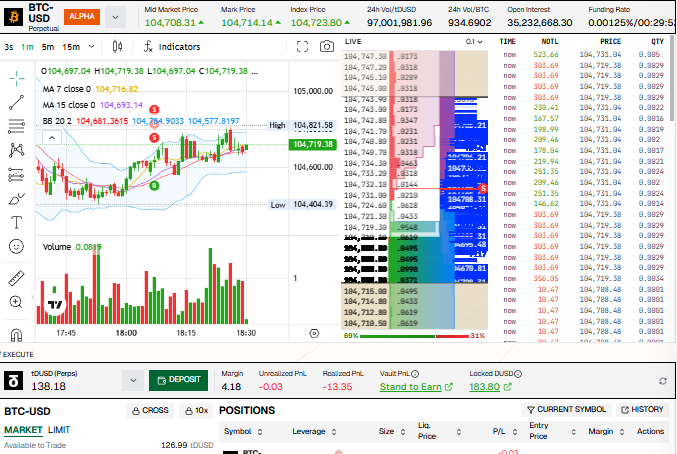The width and height of the screenshot is (677, 454).
Task: Open candlestick chart style selector
Action: click(117, 47)
